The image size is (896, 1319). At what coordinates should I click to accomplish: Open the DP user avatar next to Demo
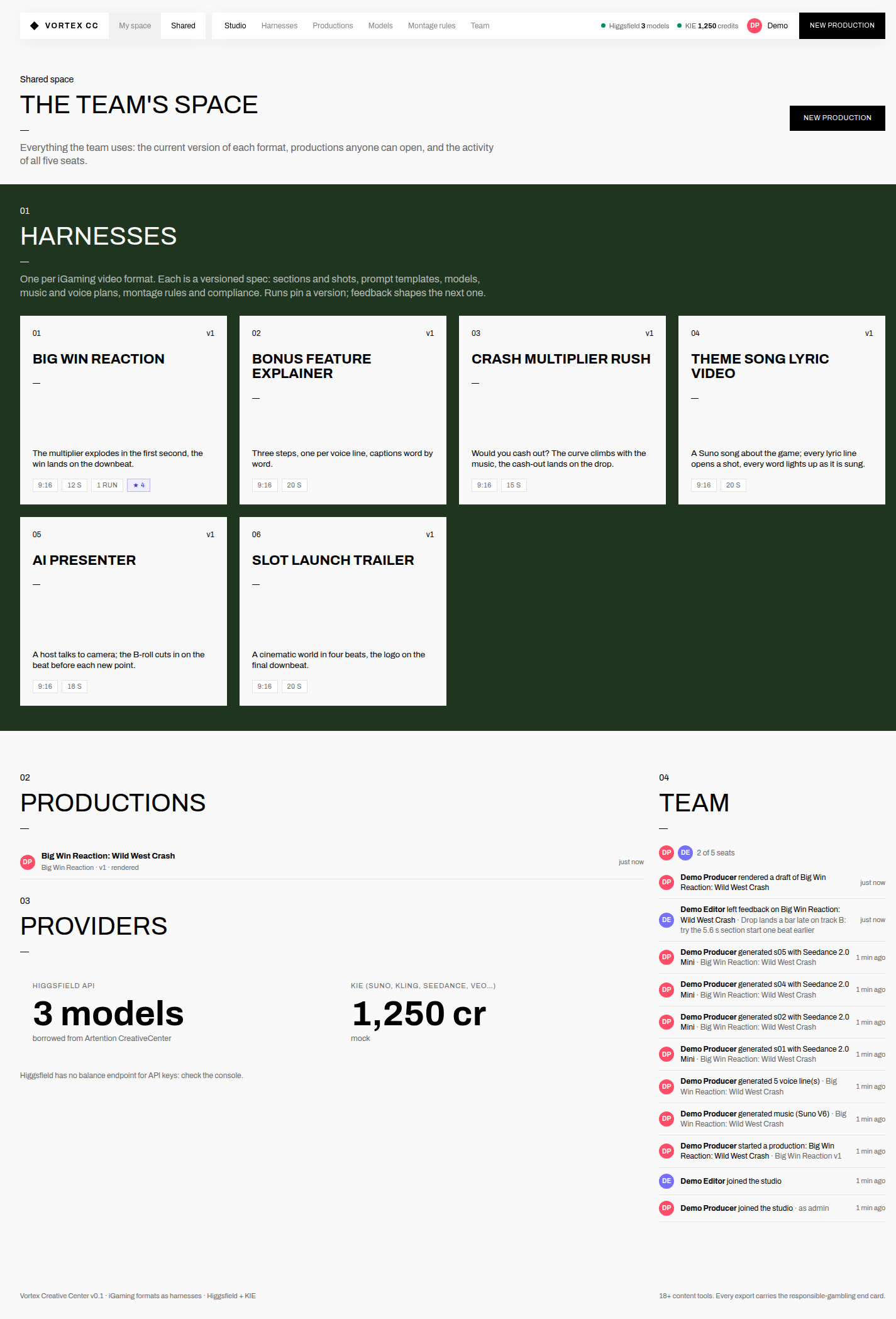[755, 26]
